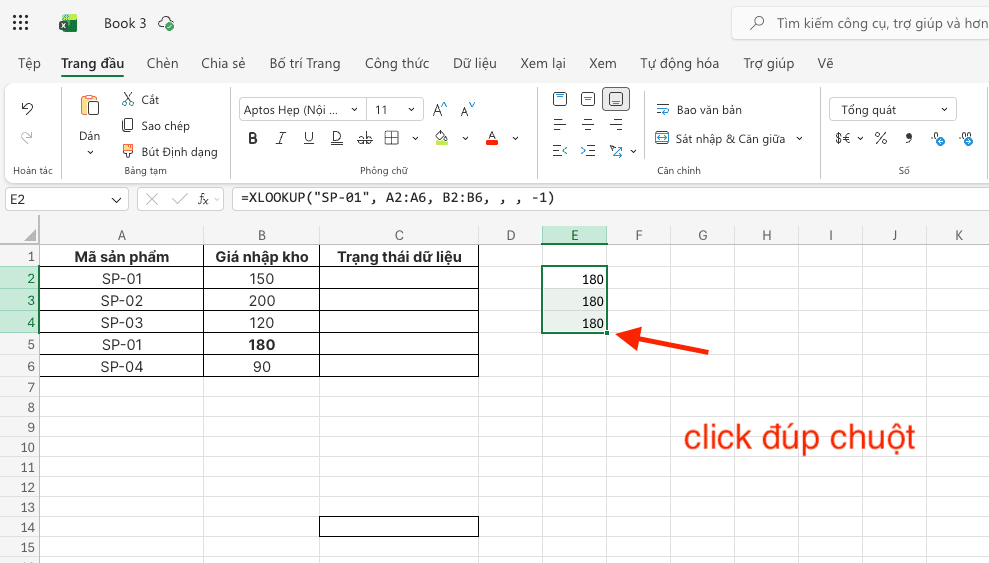Screen dimensions: 989x563
Task: Expand Sát nhập & Căn giữa dropdown arrow
Action: coord(800,138)
